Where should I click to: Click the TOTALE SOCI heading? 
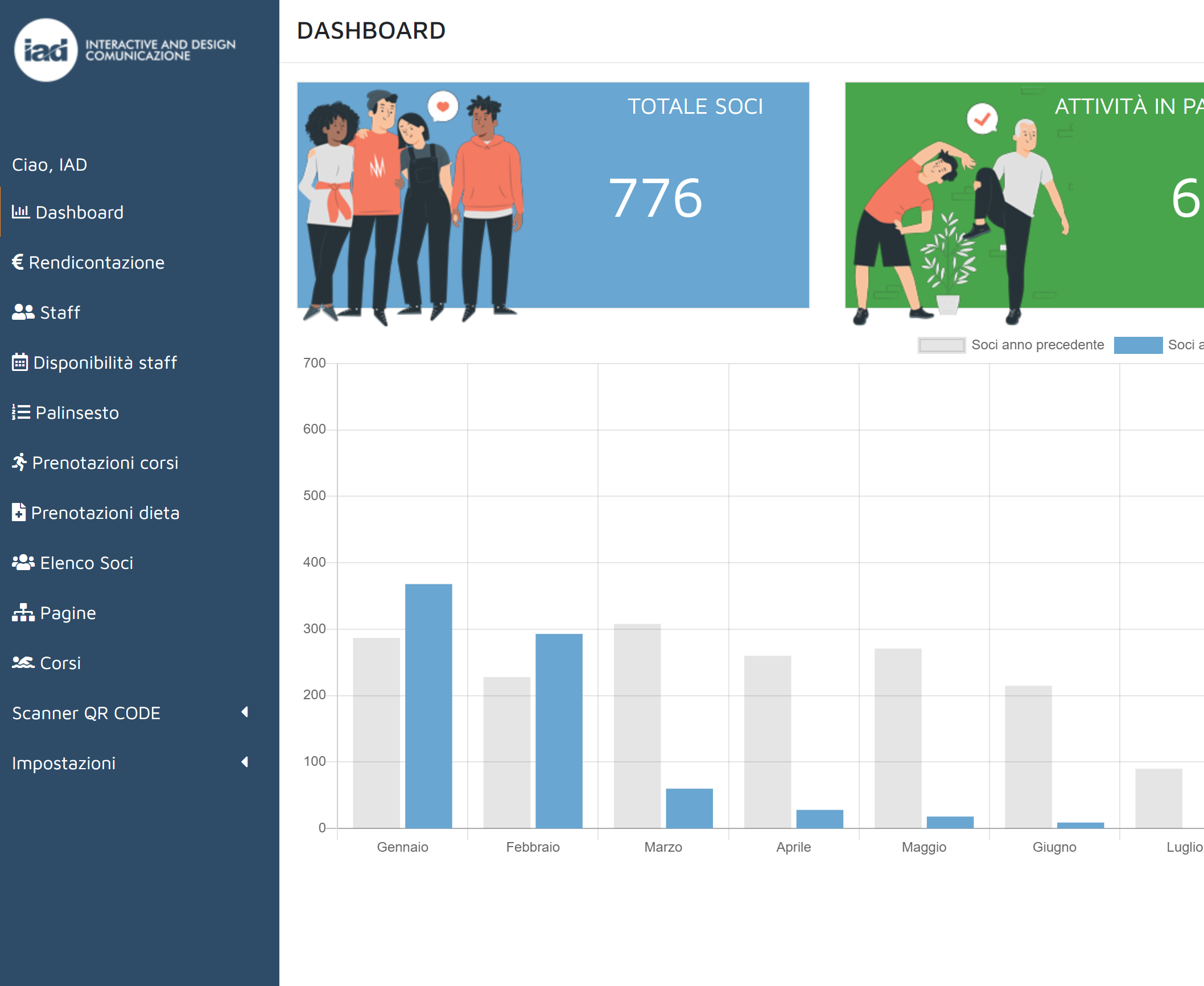(695, 106)
